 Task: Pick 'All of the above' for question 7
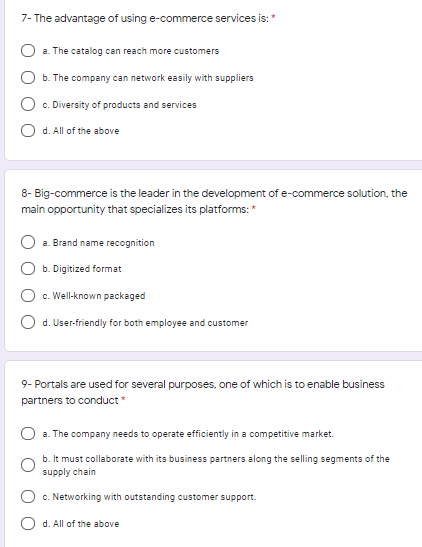[28, 130]
